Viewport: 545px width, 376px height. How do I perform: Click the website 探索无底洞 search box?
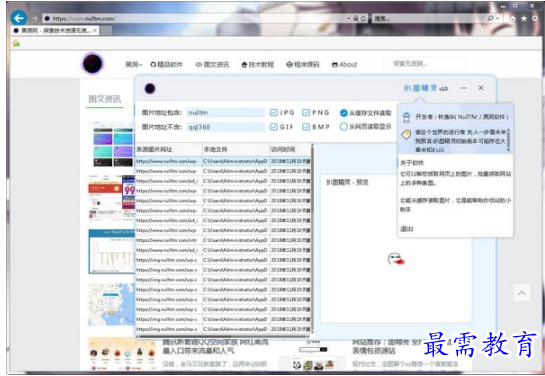coord(425,64)
